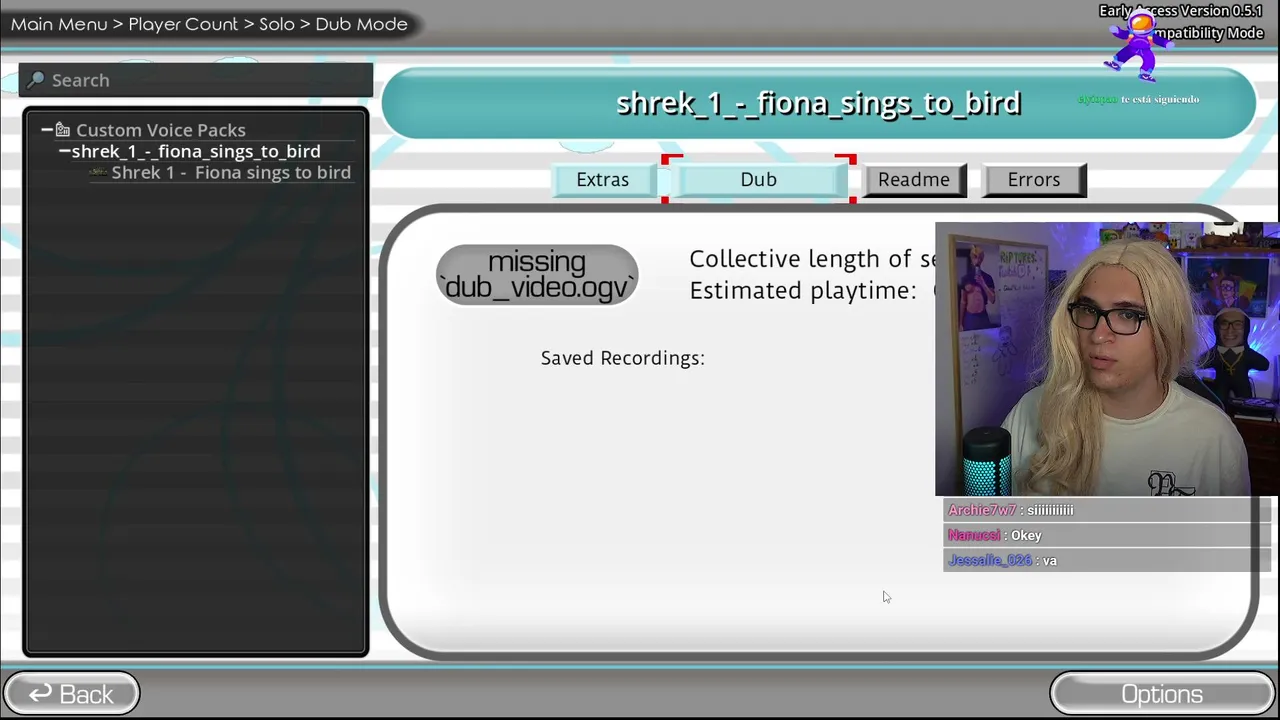Click the small icon beside Shrek 1 - Fiona sings to bird
Screen dimensions: 1280x720
point(98,173)
